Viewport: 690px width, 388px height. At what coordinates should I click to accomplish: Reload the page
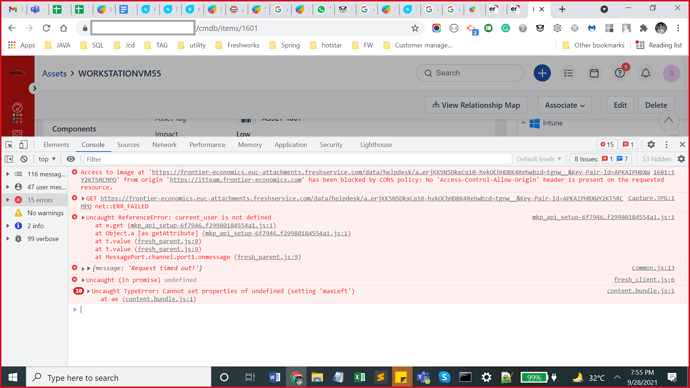pyautogui.click(x=46, y=28)
